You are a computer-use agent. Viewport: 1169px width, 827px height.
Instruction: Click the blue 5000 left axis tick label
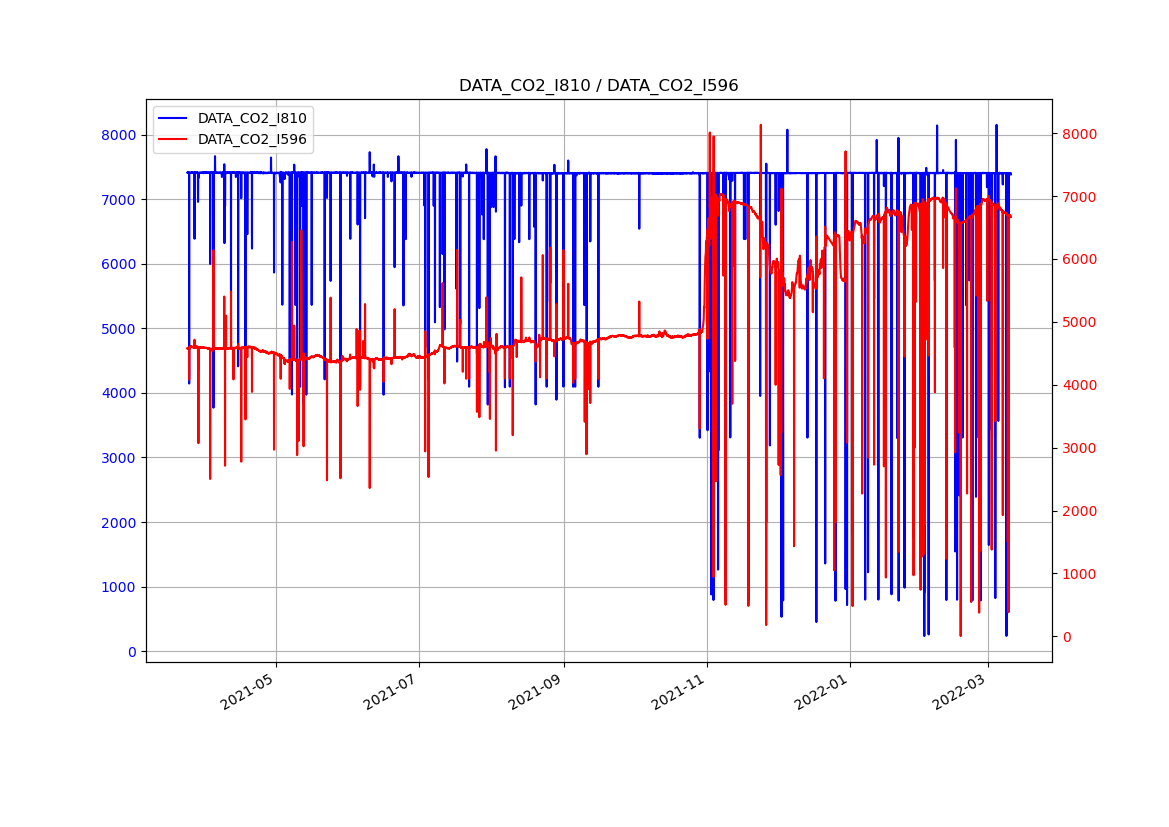[x=120, y=329]
